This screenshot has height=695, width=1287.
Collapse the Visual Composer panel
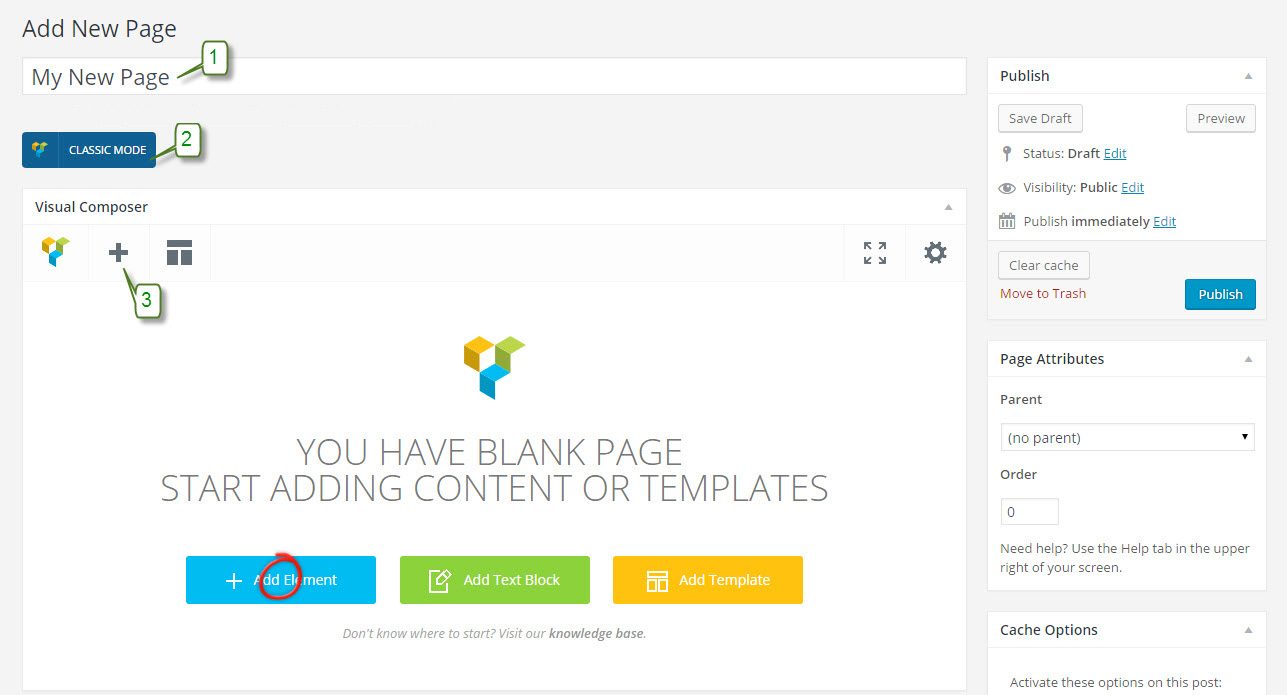(948, 207)
